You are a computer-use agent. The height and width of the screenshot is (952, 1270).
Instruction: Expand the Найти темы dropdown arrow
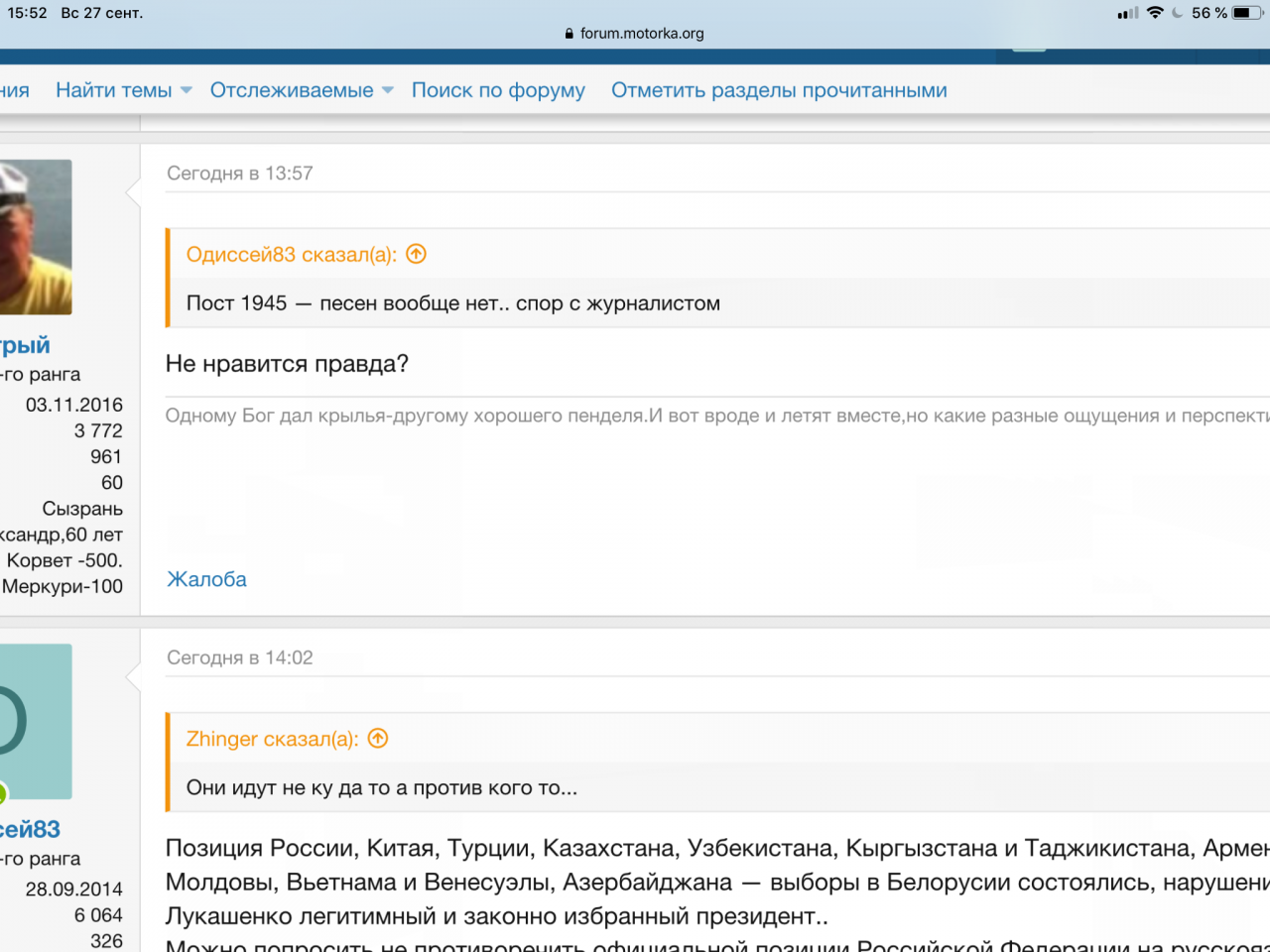187,90
